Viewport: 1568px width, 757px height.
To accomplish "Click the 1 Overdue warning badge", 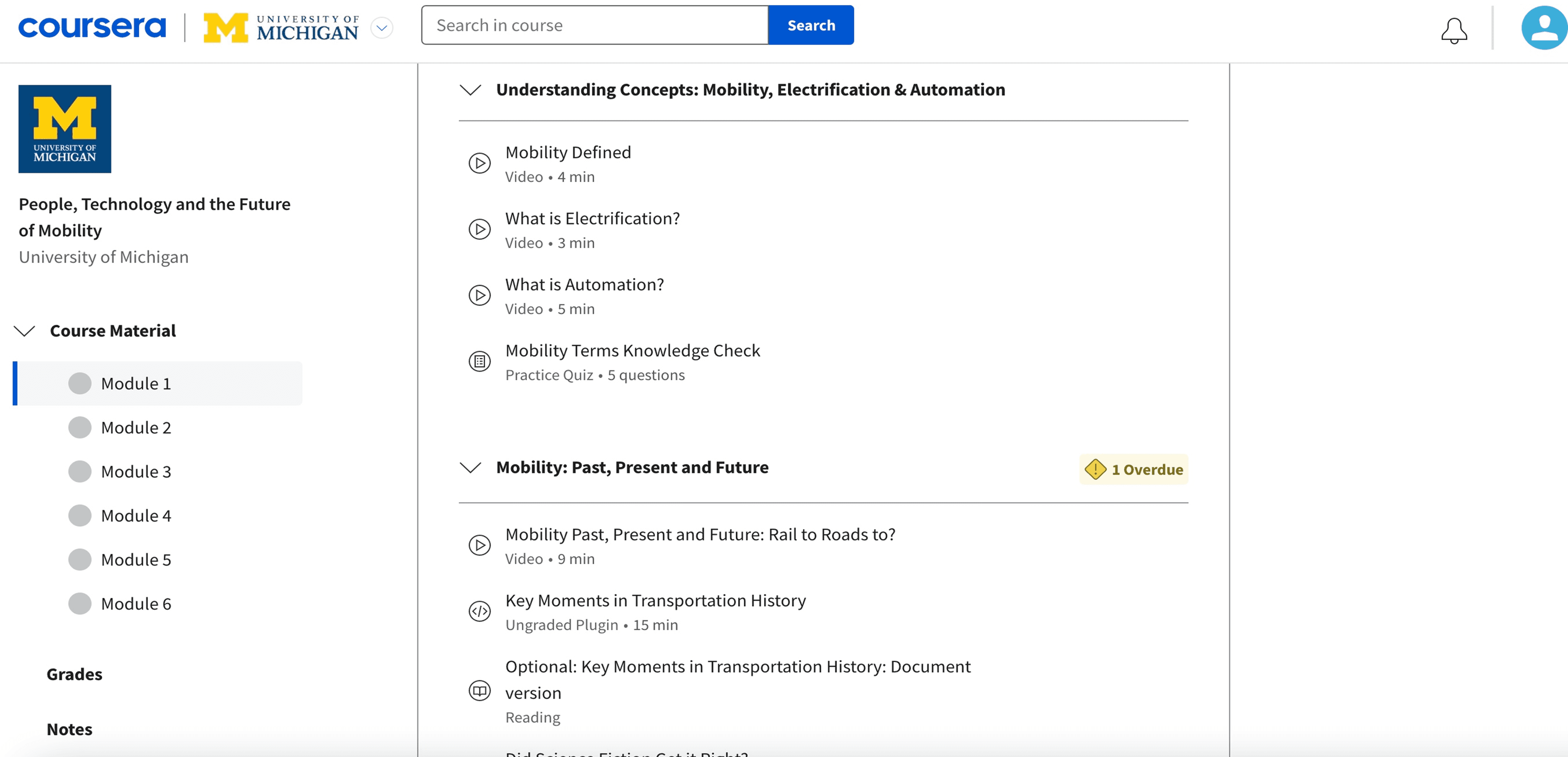I will click(1134, 469).
